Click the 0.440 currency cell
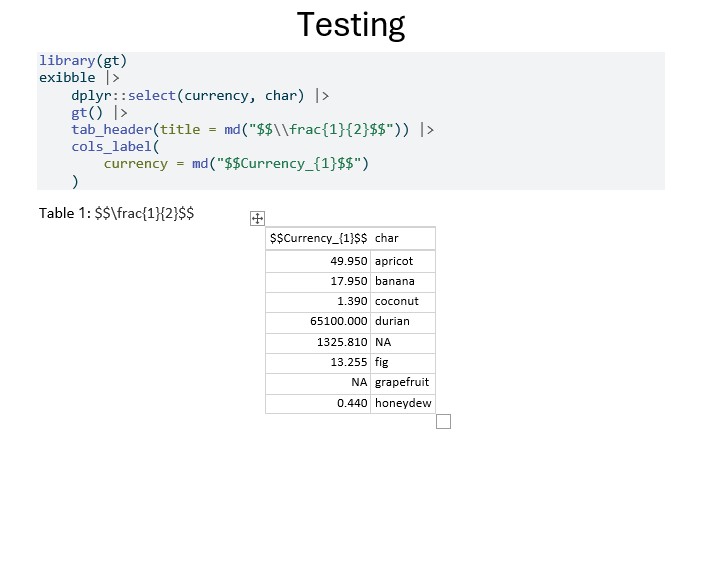Screen dimensions: 728x569 [x=318, y=403]
